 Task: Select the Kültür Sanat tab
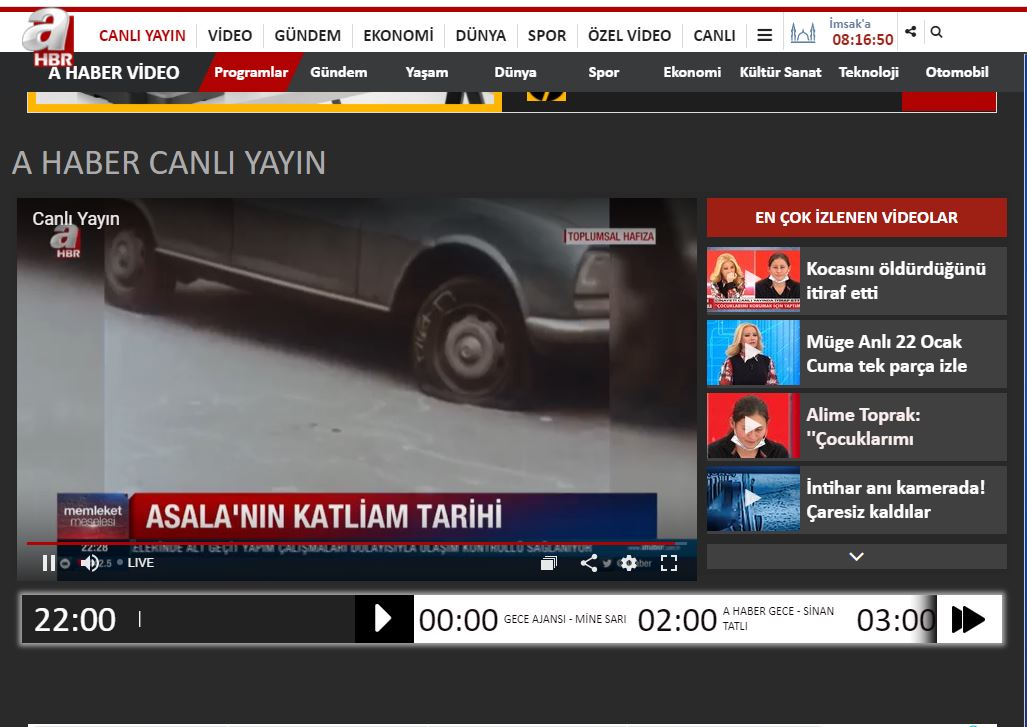point(780,72)
